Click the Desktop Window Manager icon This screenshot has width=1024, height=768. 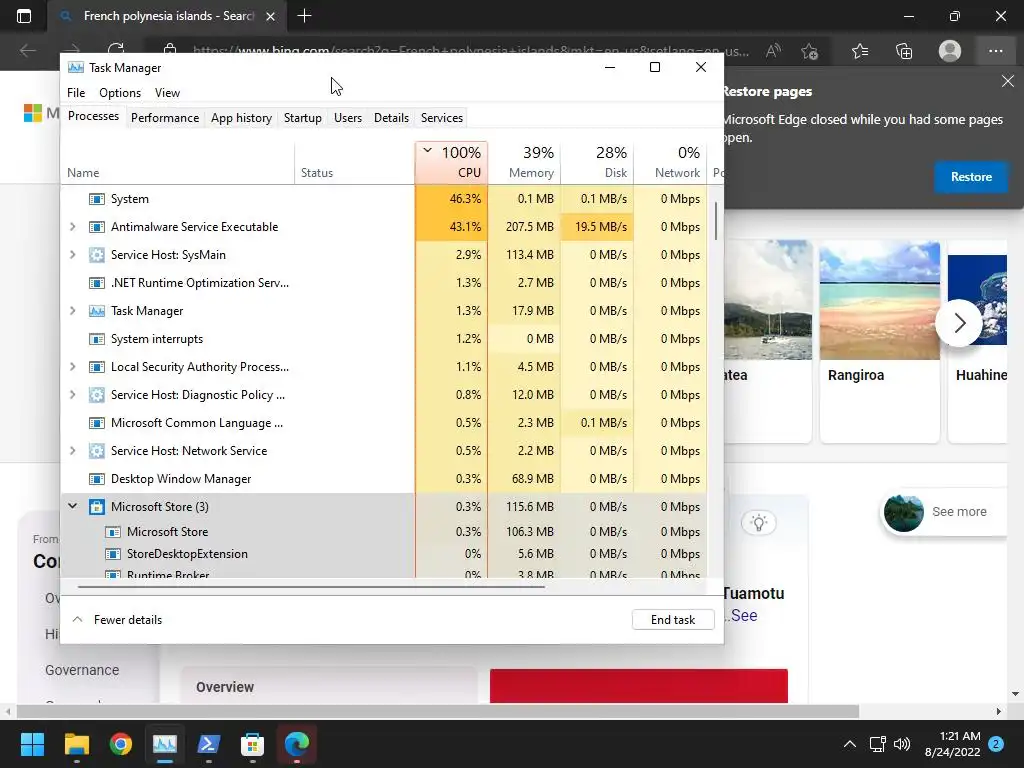pyautogui.click(x=97, y=479)
